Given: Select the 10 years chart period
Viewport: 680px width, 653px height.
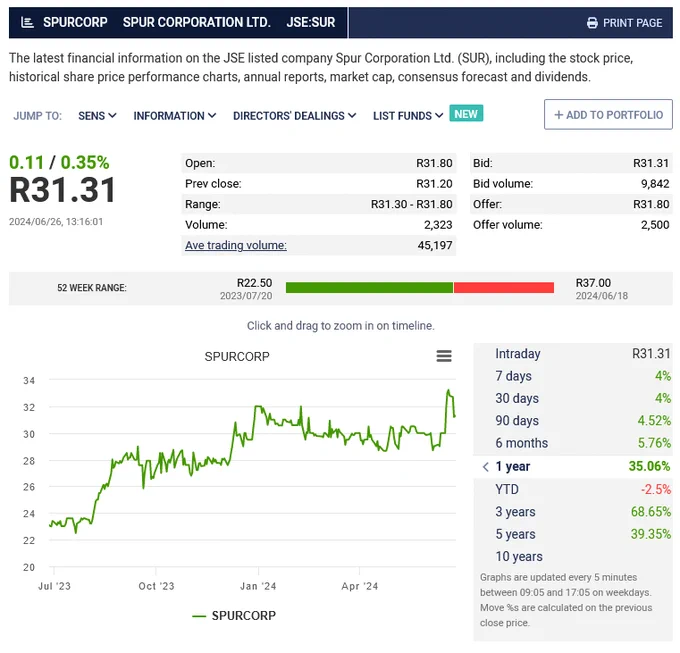Looking at the screenshot, I should (x=572, y=556).
